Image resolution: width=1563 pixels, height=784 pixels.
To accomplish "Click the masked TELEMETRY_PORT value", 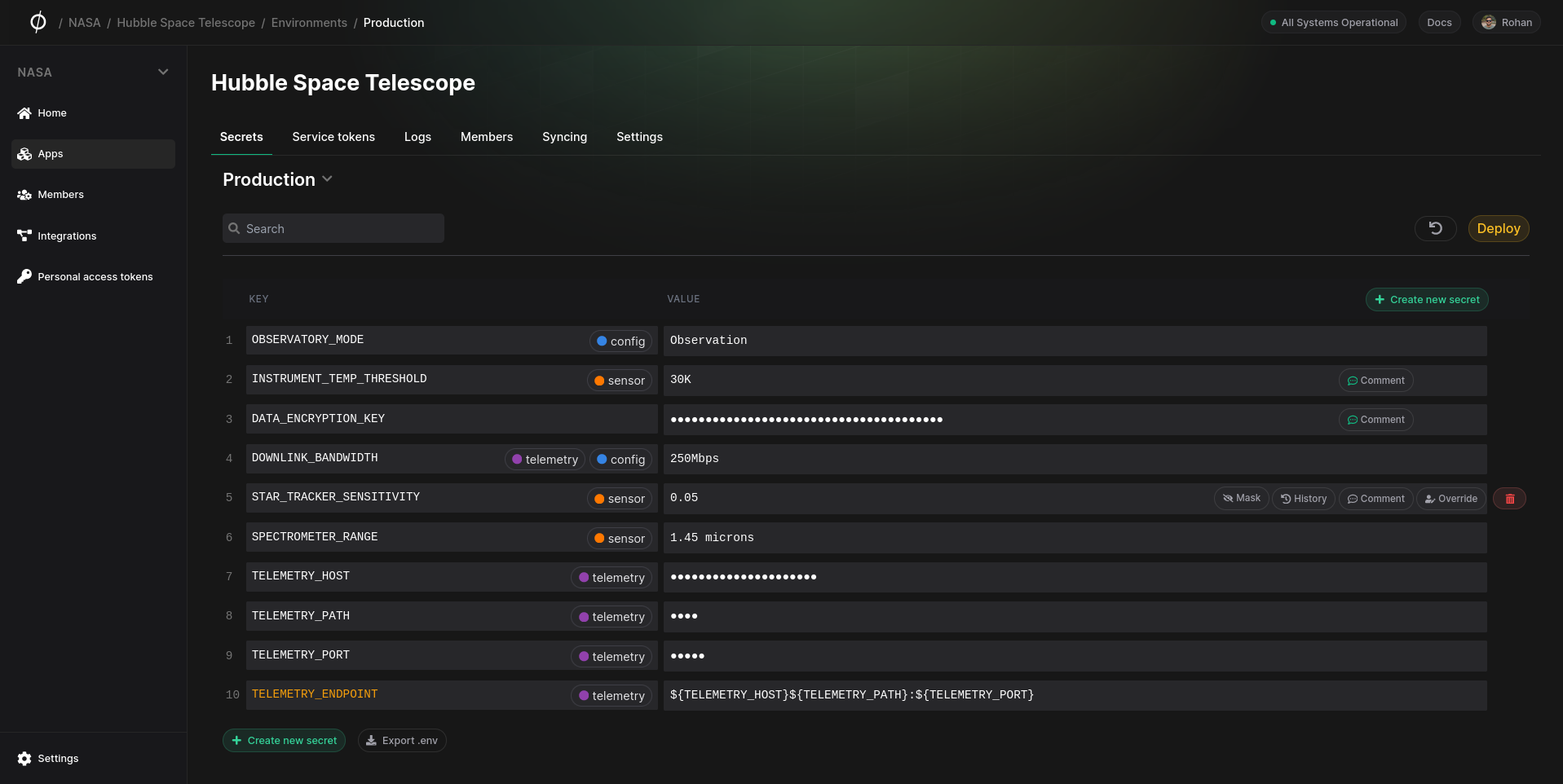I will (1075, 656).
